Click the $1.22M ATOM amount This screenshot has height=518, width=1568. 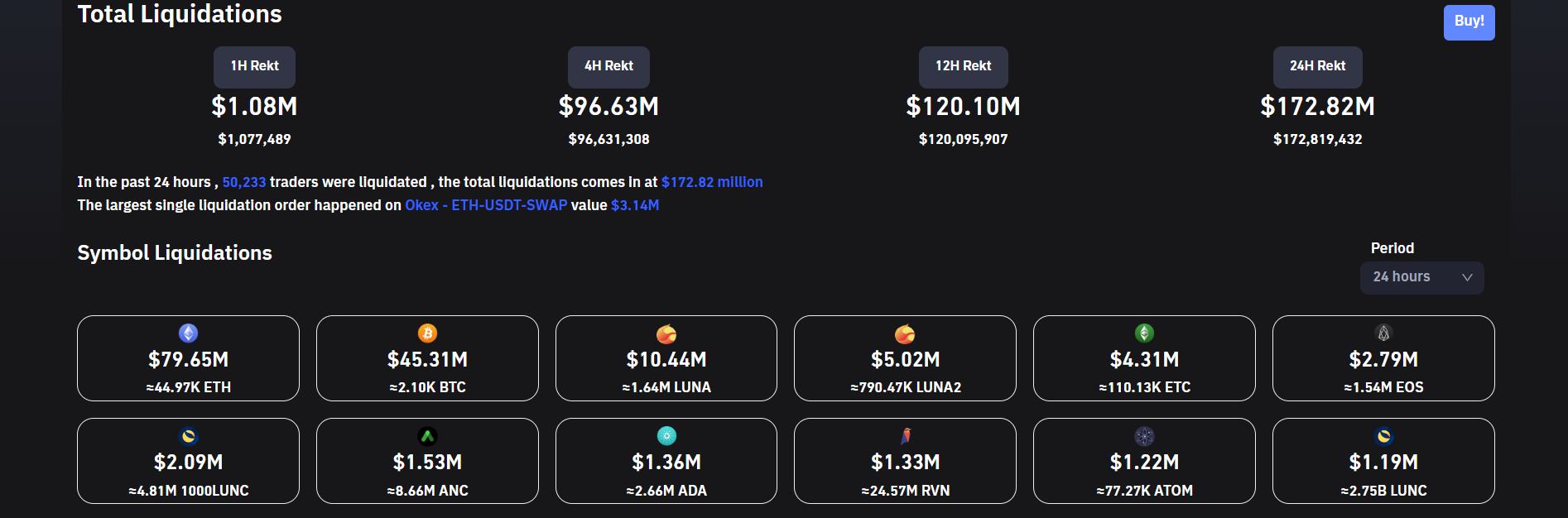coord(1144,463)
